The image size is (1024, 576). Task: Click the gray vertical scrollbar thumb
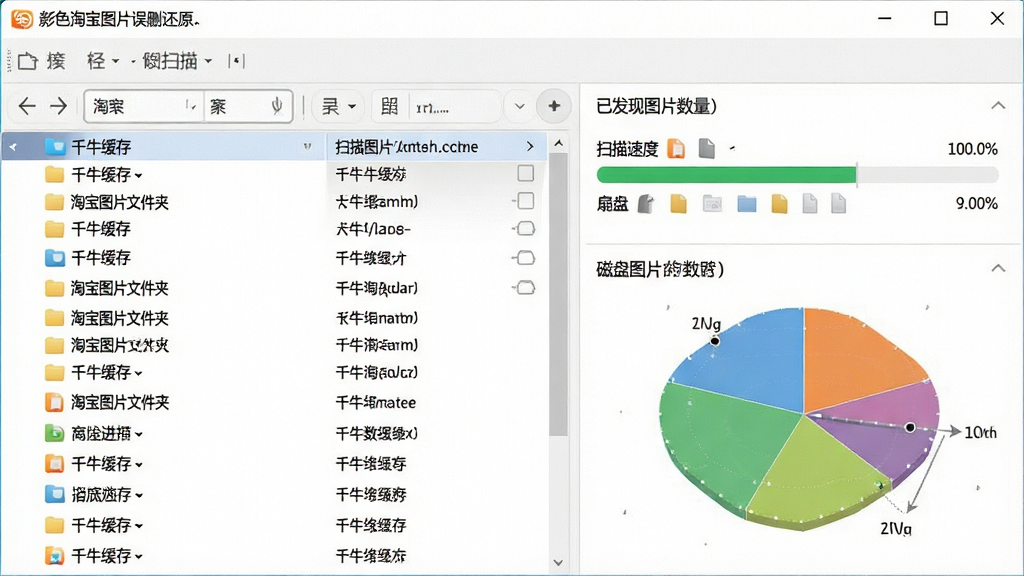[558, 294]
